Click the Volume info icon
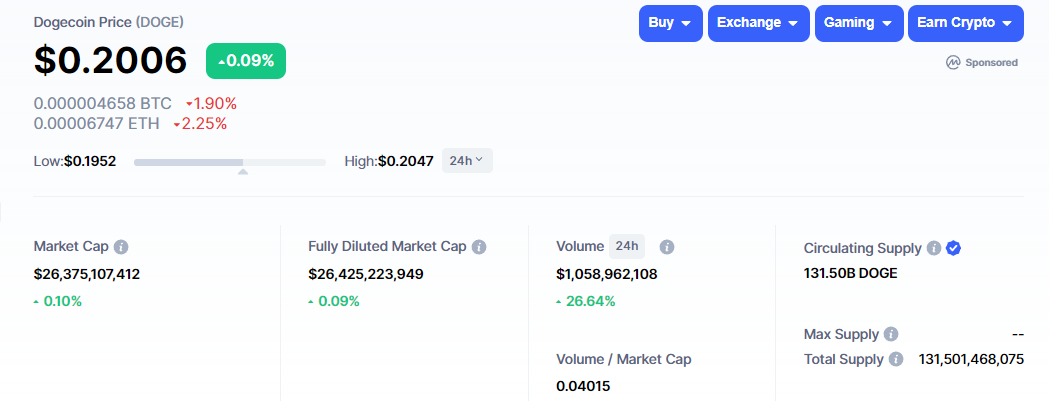This screenshot has width=1049, height=415. (666, 247)
